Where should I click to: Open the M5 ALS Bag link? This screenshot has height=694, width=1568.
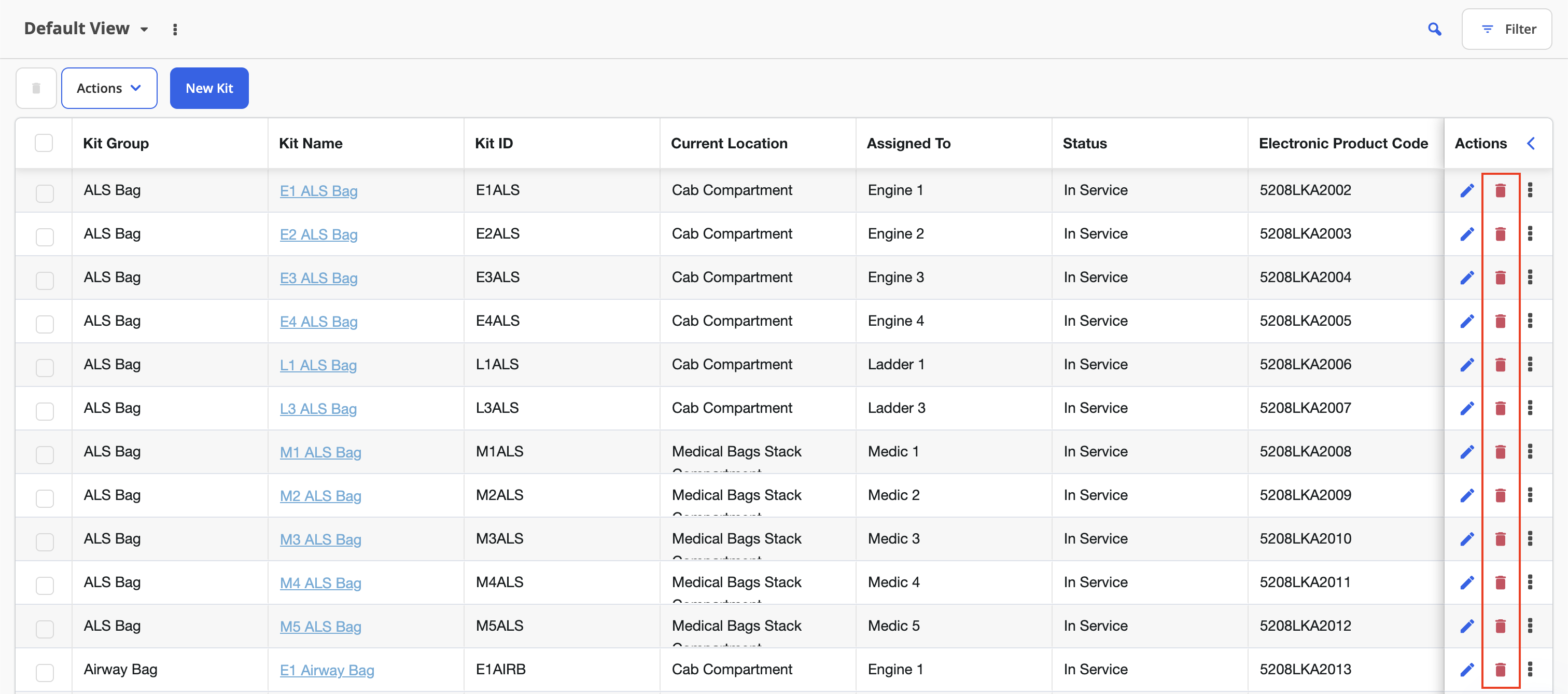(x=320, y=627)
